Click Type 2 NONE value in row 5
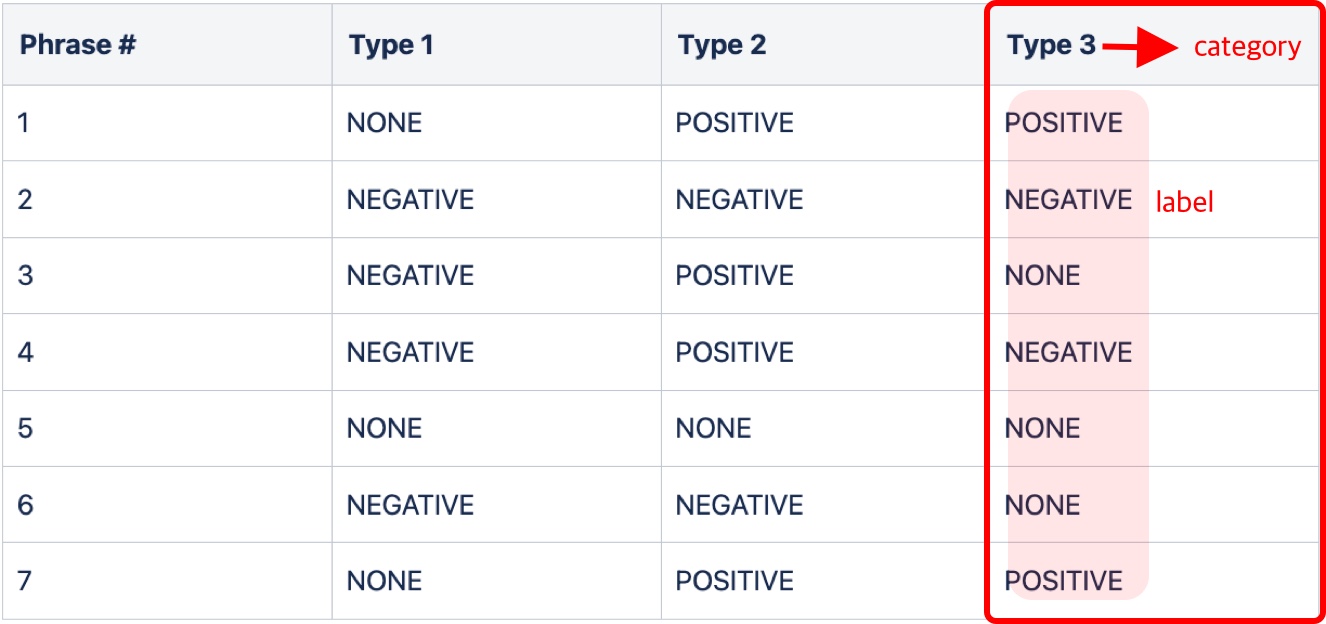 click(713, 429)
